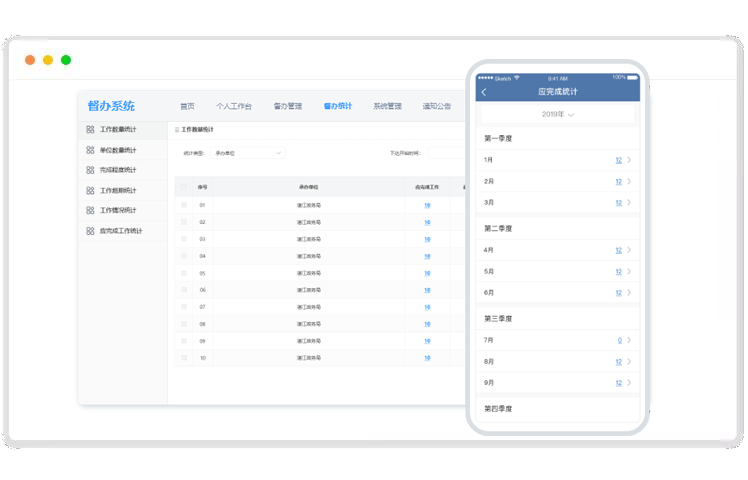This screenshot has width=748, height=480.
Task: Check the checkbox for row 01
Action: tap(184, 205)
